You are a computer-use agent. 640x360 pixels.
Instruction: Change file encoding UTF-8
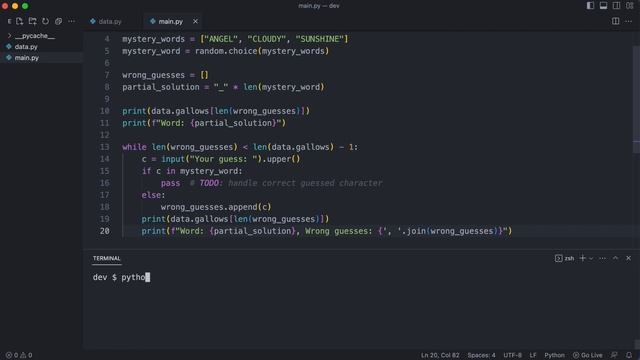(x=513, y=356)
